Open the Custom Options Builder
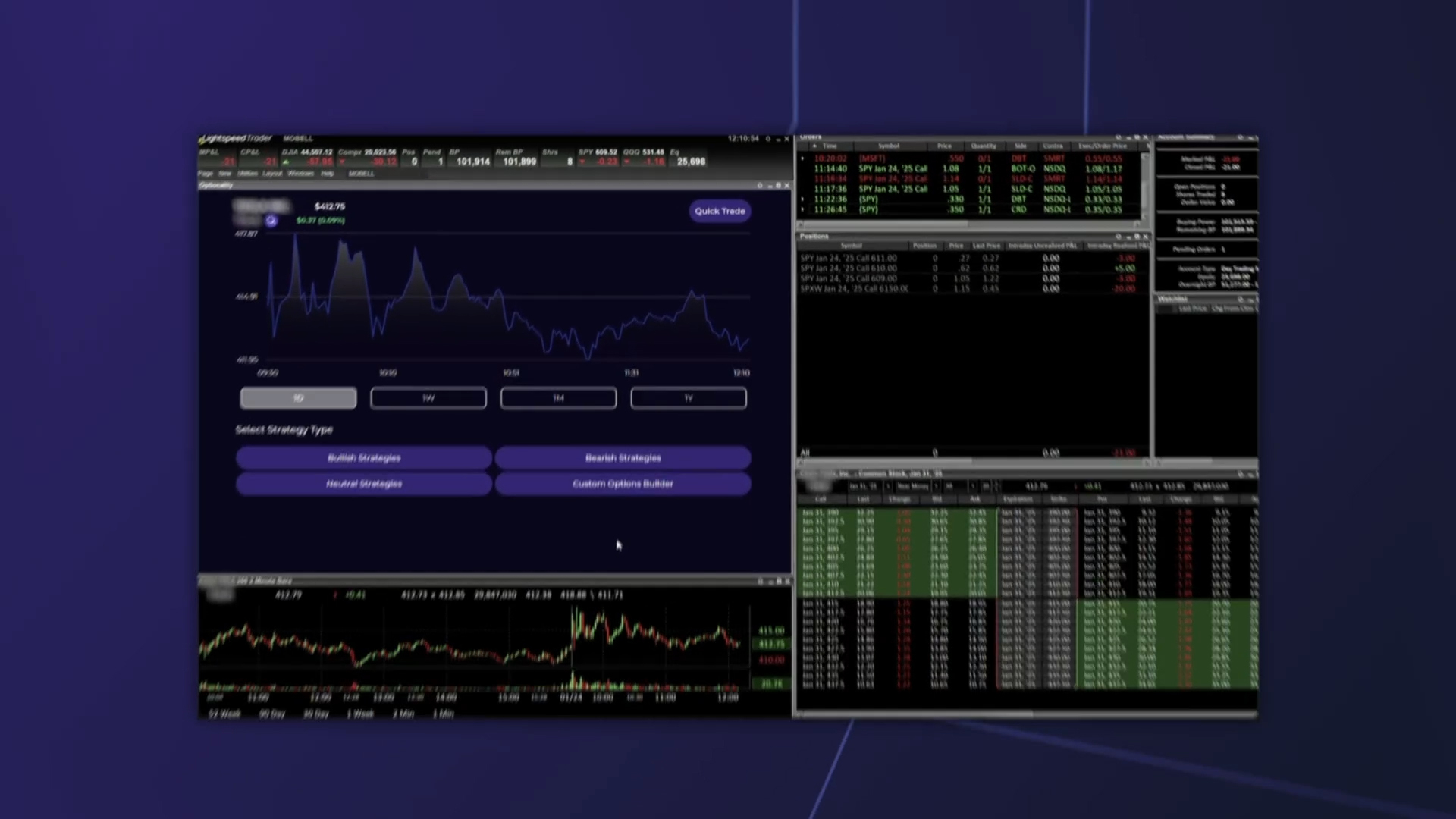 (x=623, y=484)
